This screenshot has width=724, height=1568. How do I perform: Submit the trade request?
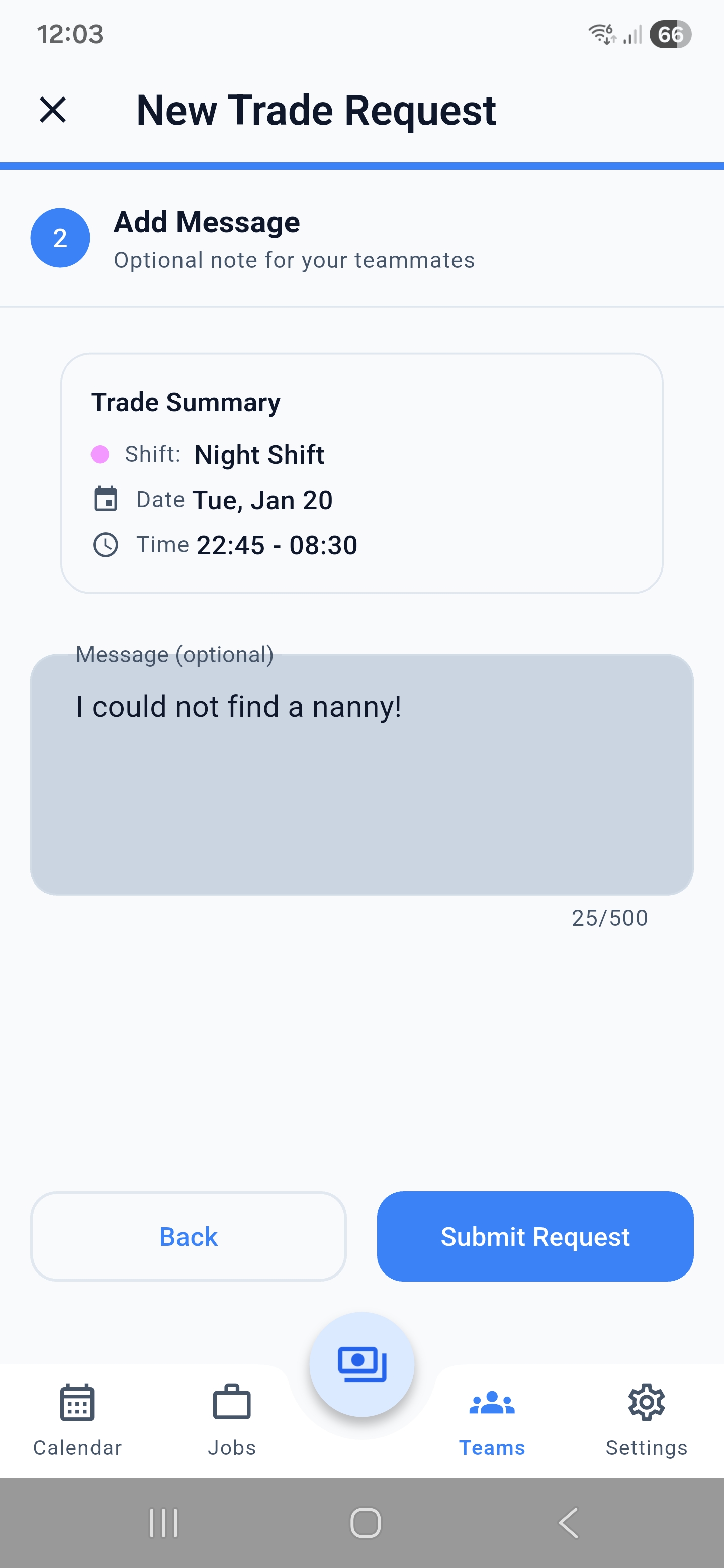click(x=534, y=1236)
